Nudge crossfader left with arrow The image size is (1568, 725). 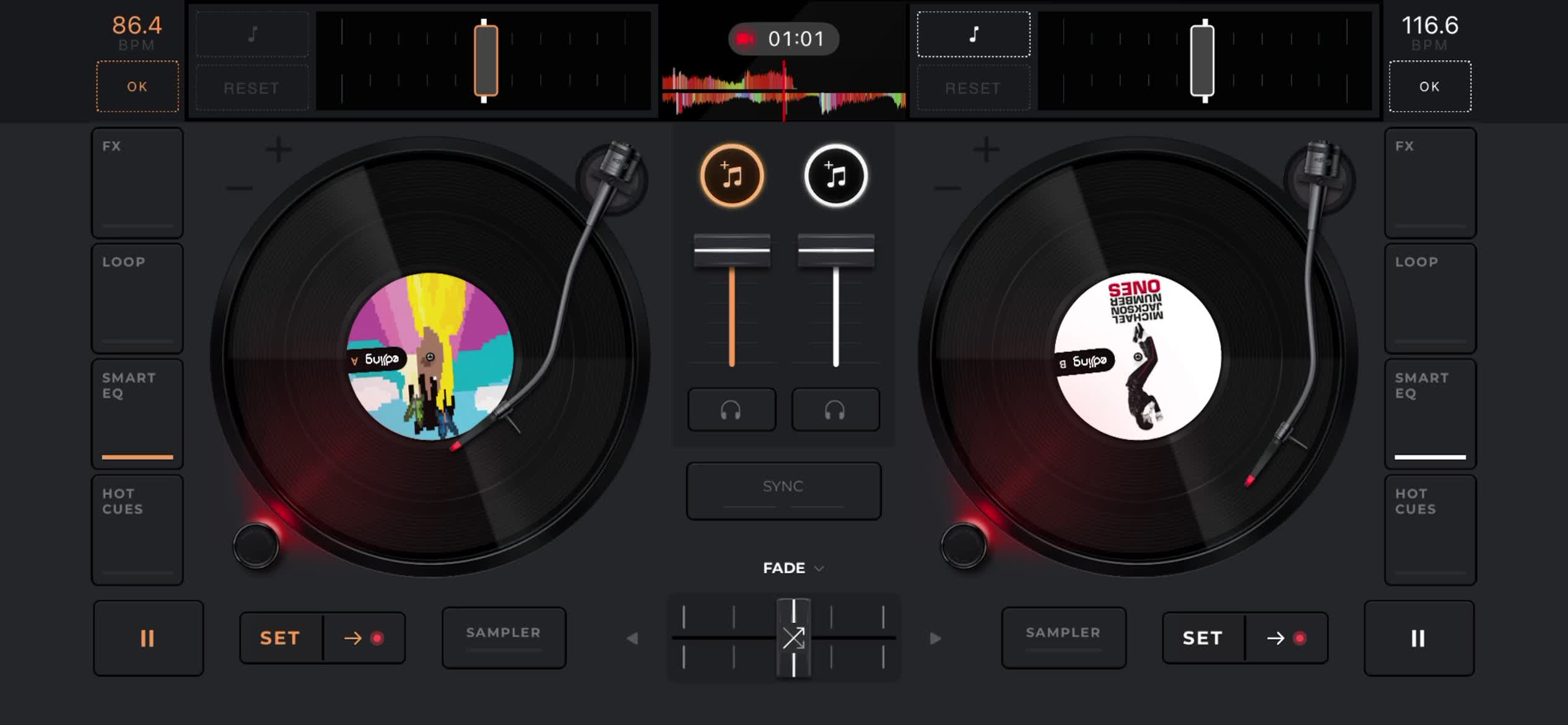pos(632,638)
